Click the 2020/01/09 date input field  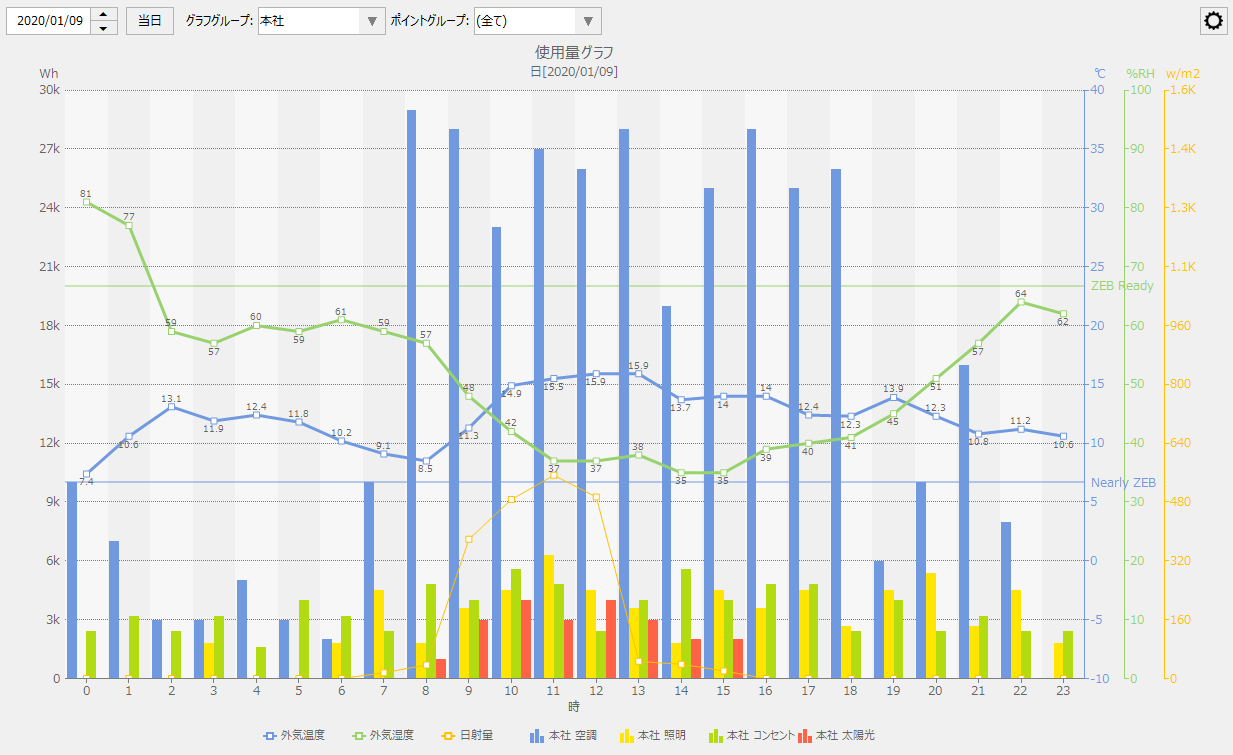point(49,21)
